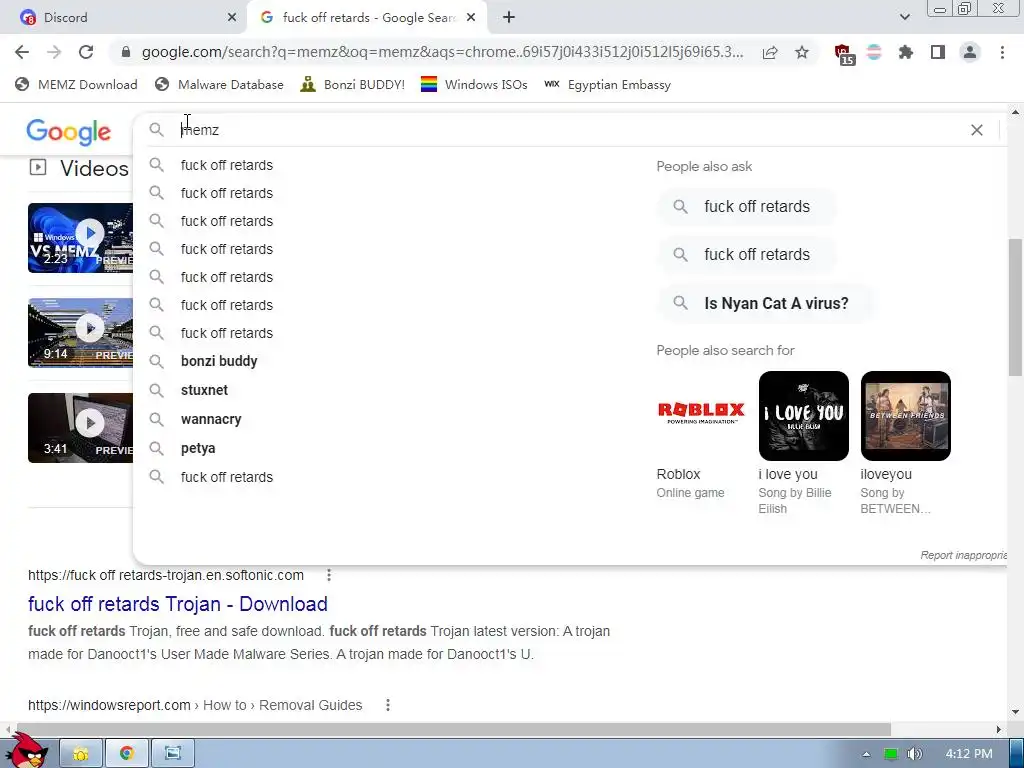
Task: Click the 4:12 PM clock
Action: pyautogui.click(x=969, y=754)
